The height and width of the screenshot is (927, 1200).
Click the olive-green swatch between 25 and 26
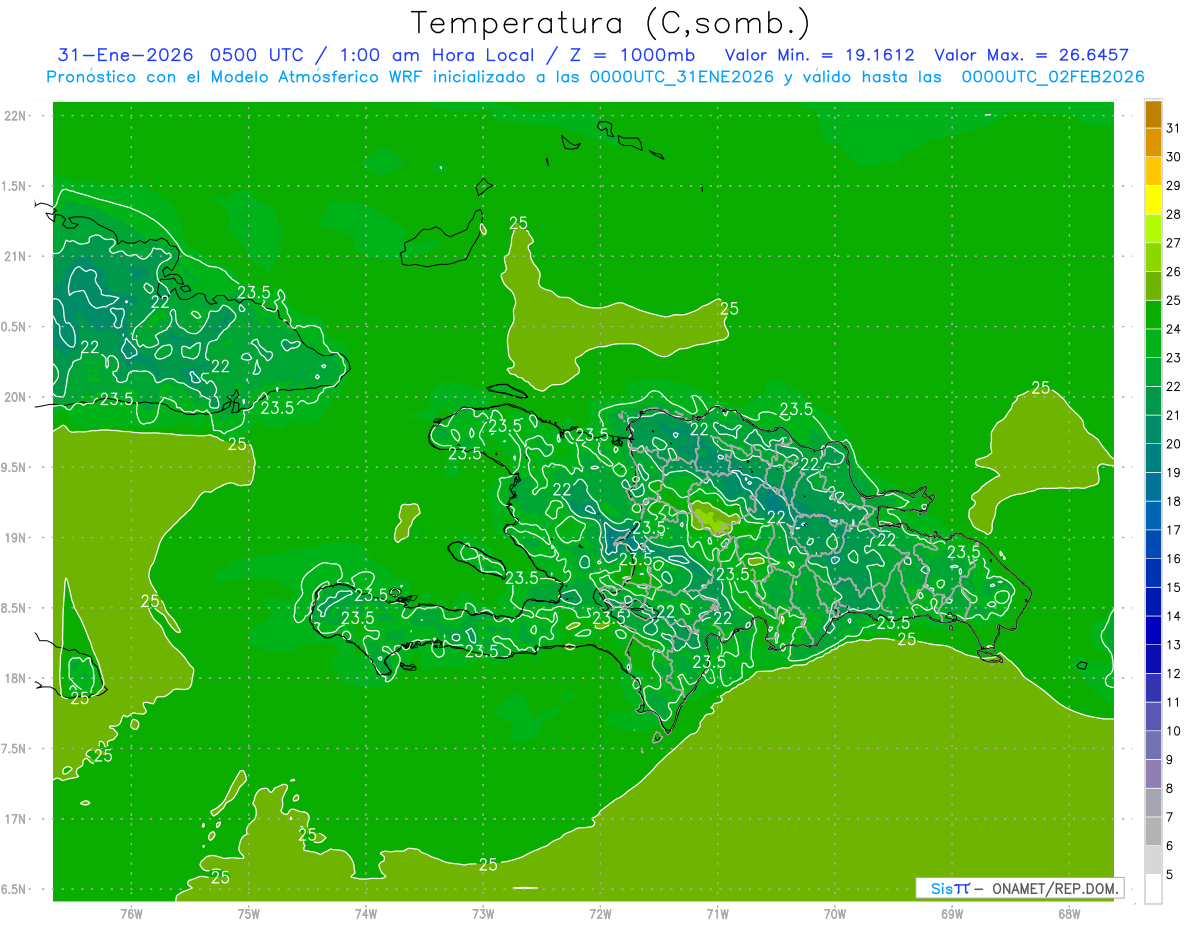(x=1153, y=286)
